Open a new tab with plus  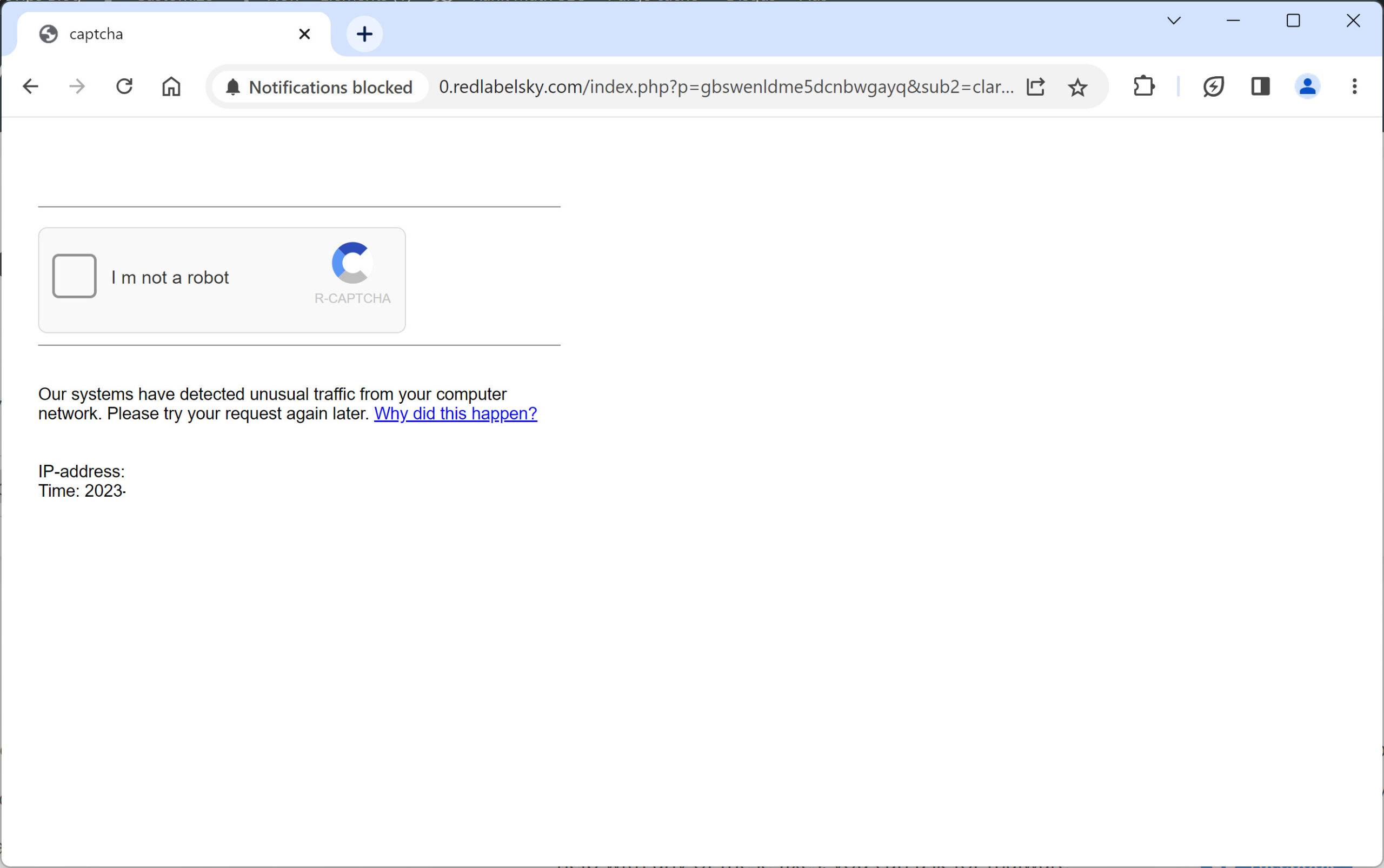364,35
